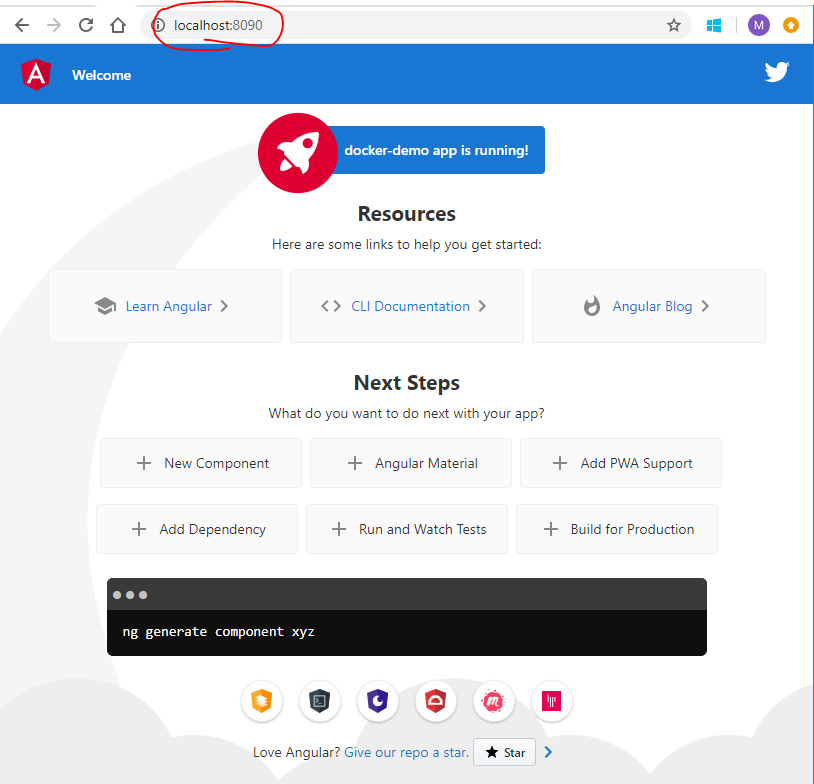
Task: Open the pink Meetup icon
Action: tap(493, 701)
